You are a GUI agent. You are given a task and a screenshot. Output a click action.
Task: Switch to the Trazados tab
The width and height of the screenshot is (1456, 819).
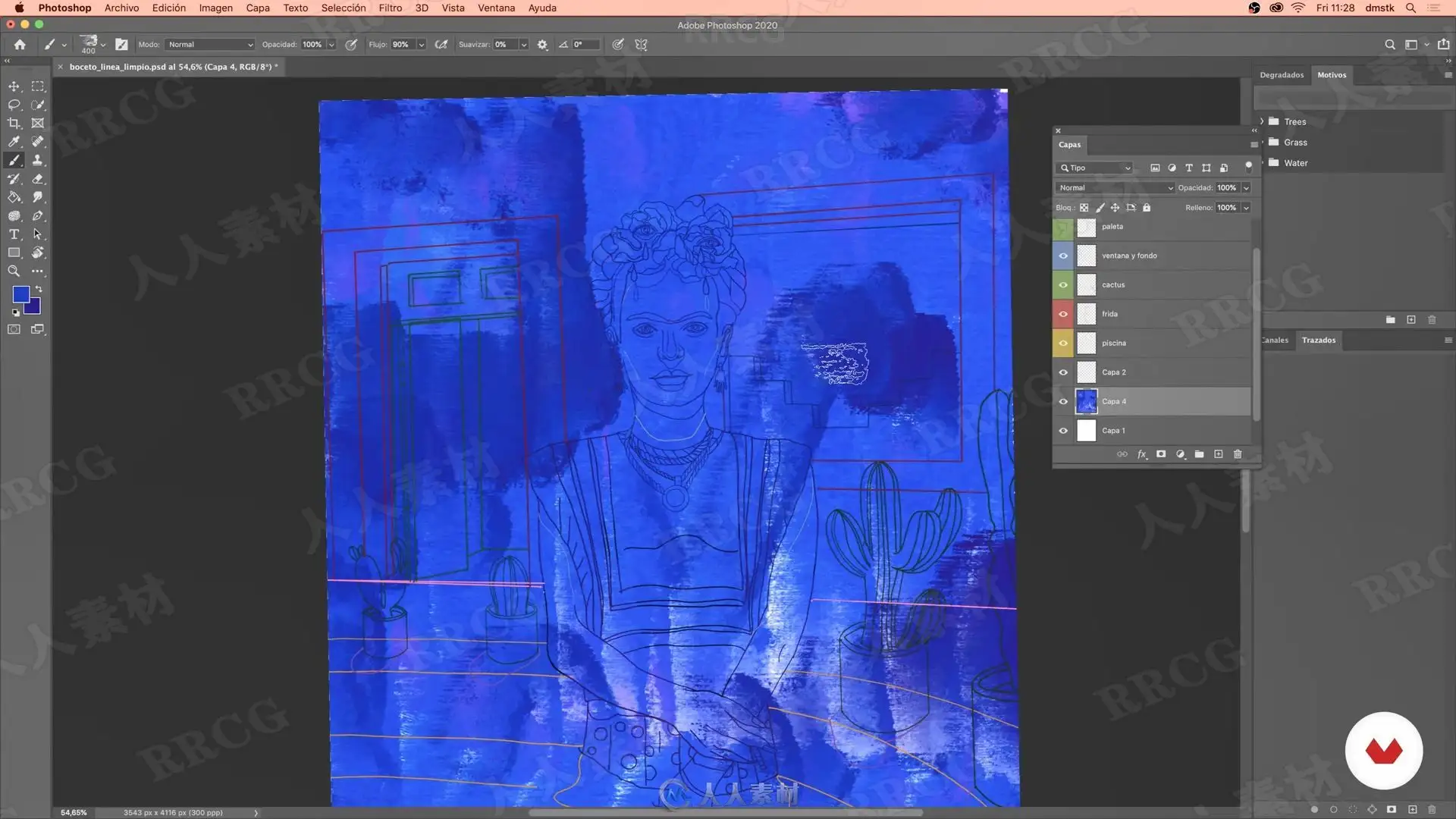click(x=1318, y=340)
